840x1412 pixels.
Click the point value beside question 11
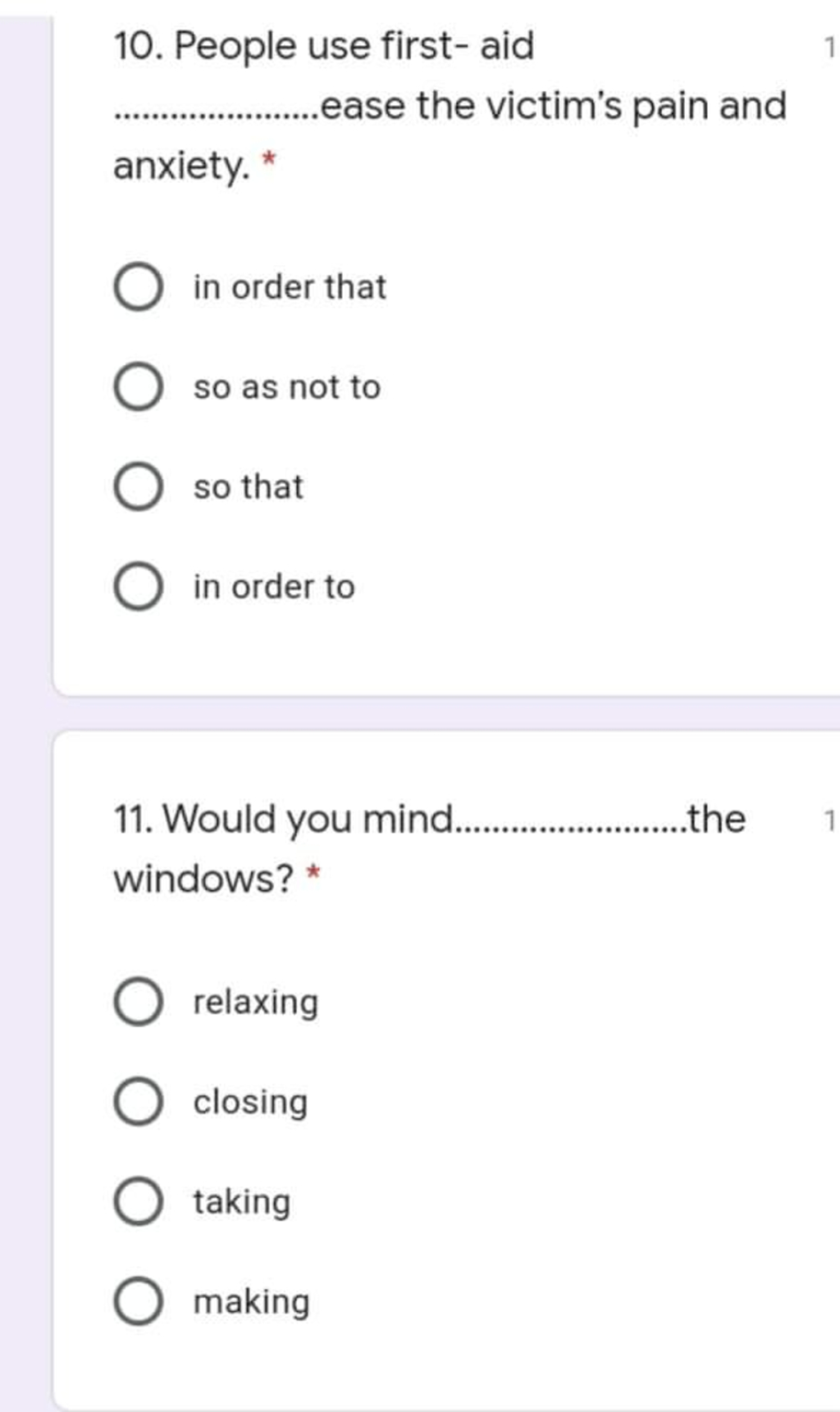click(x=830, y=820)
